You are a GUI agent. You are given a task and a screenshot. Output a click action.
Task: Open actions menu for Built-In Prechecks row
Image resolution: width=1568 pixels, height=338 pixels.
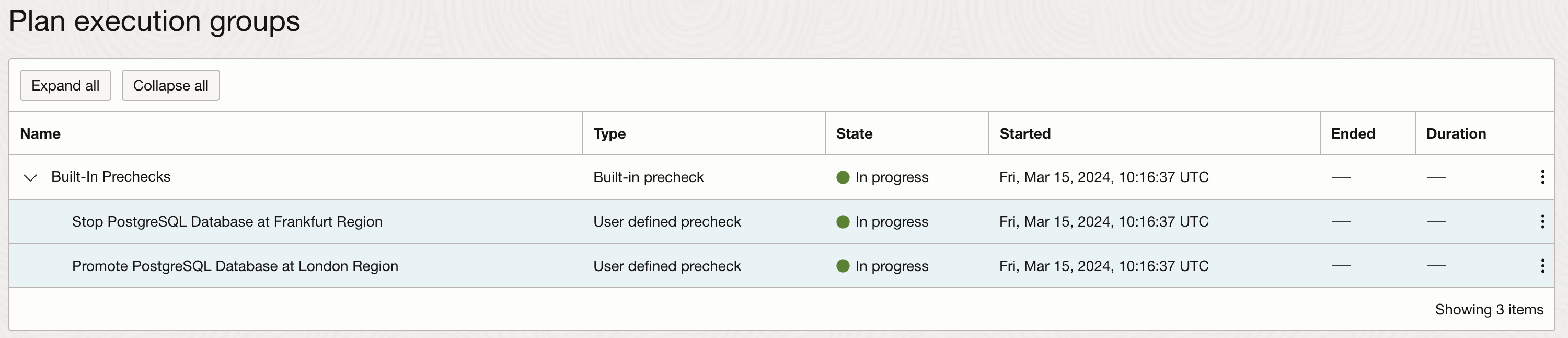(1542, 177)
